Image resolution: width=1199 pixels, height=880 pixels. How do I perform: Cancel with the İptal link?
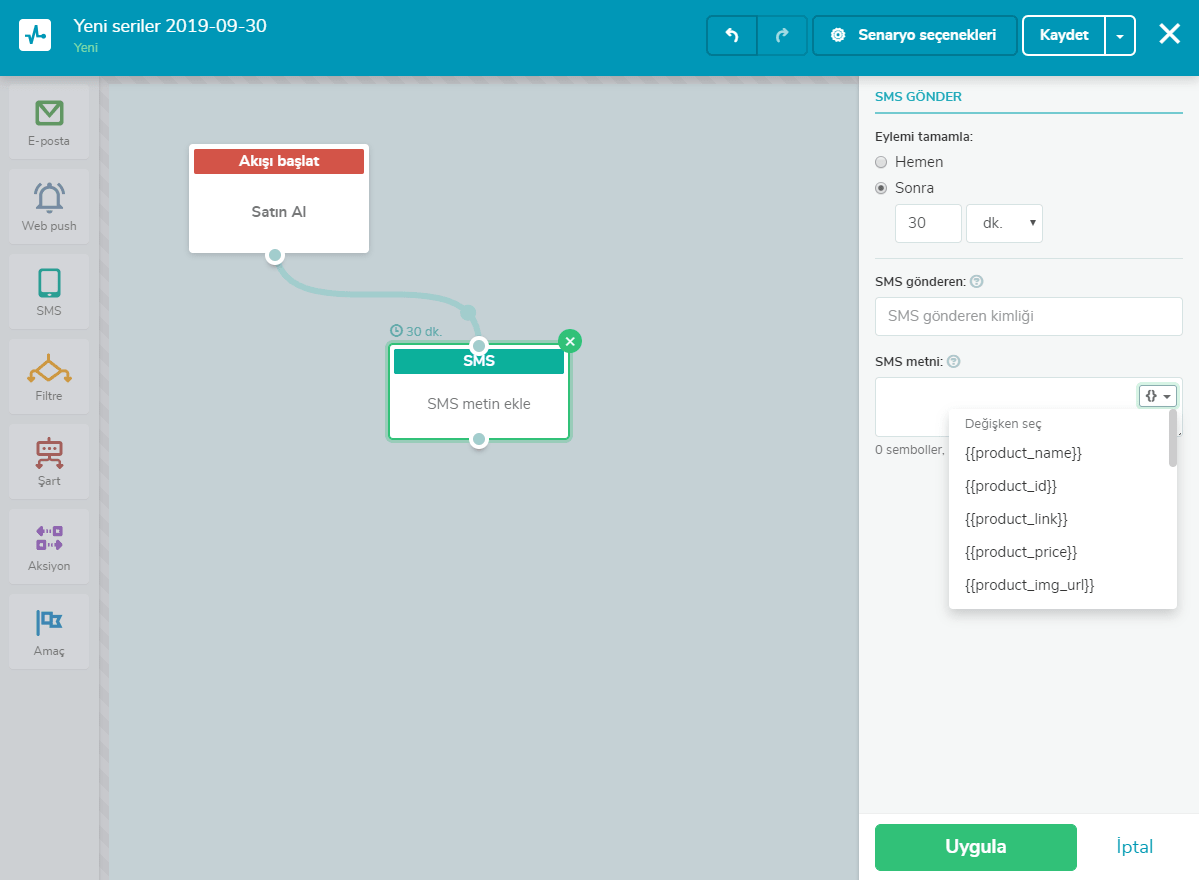point(1134,847)
